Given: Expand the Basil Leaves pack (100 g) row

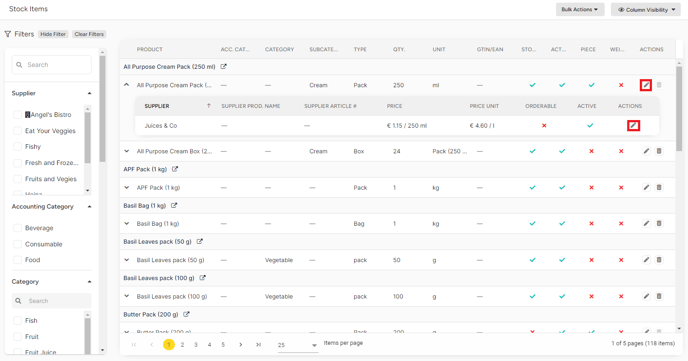Looking at the screenshot, I should click(x=127, y=296).
